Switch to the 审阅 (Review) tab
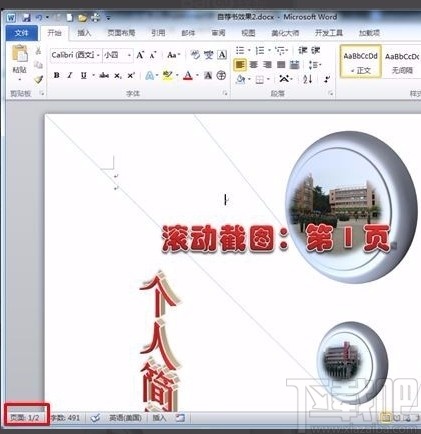Image resolution: width=421 pixels, height=434 pixels. click(218, 33)
